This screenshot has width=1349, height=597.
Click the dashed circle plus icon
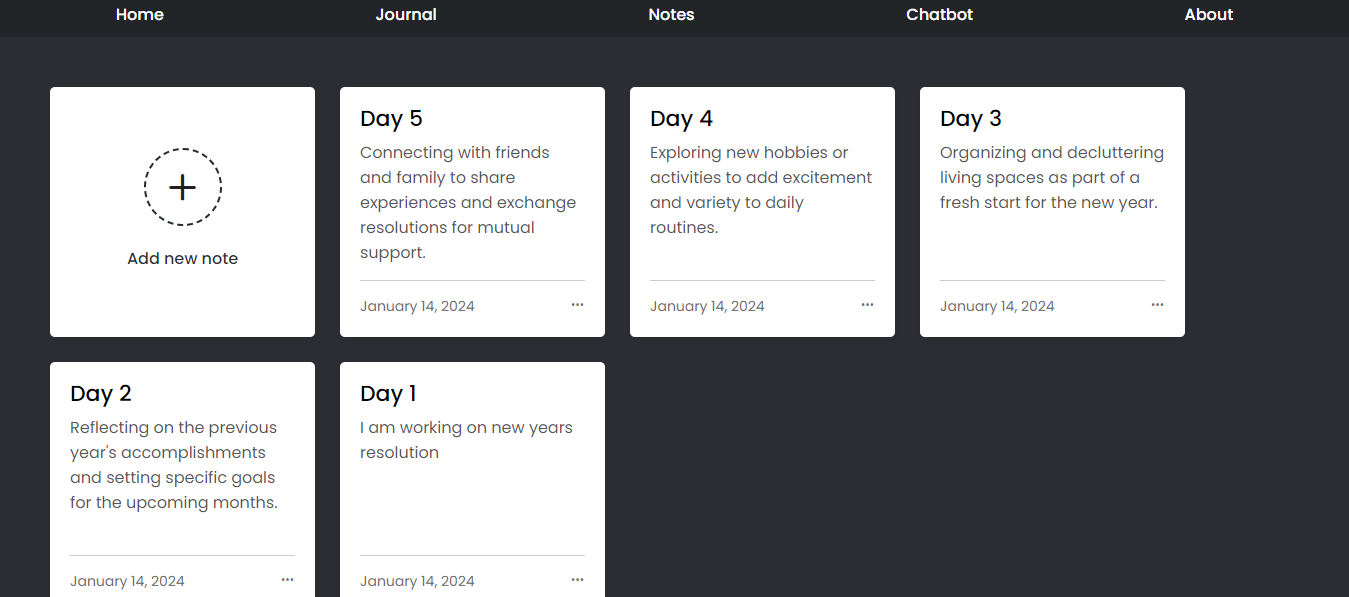tap(182, 187)
